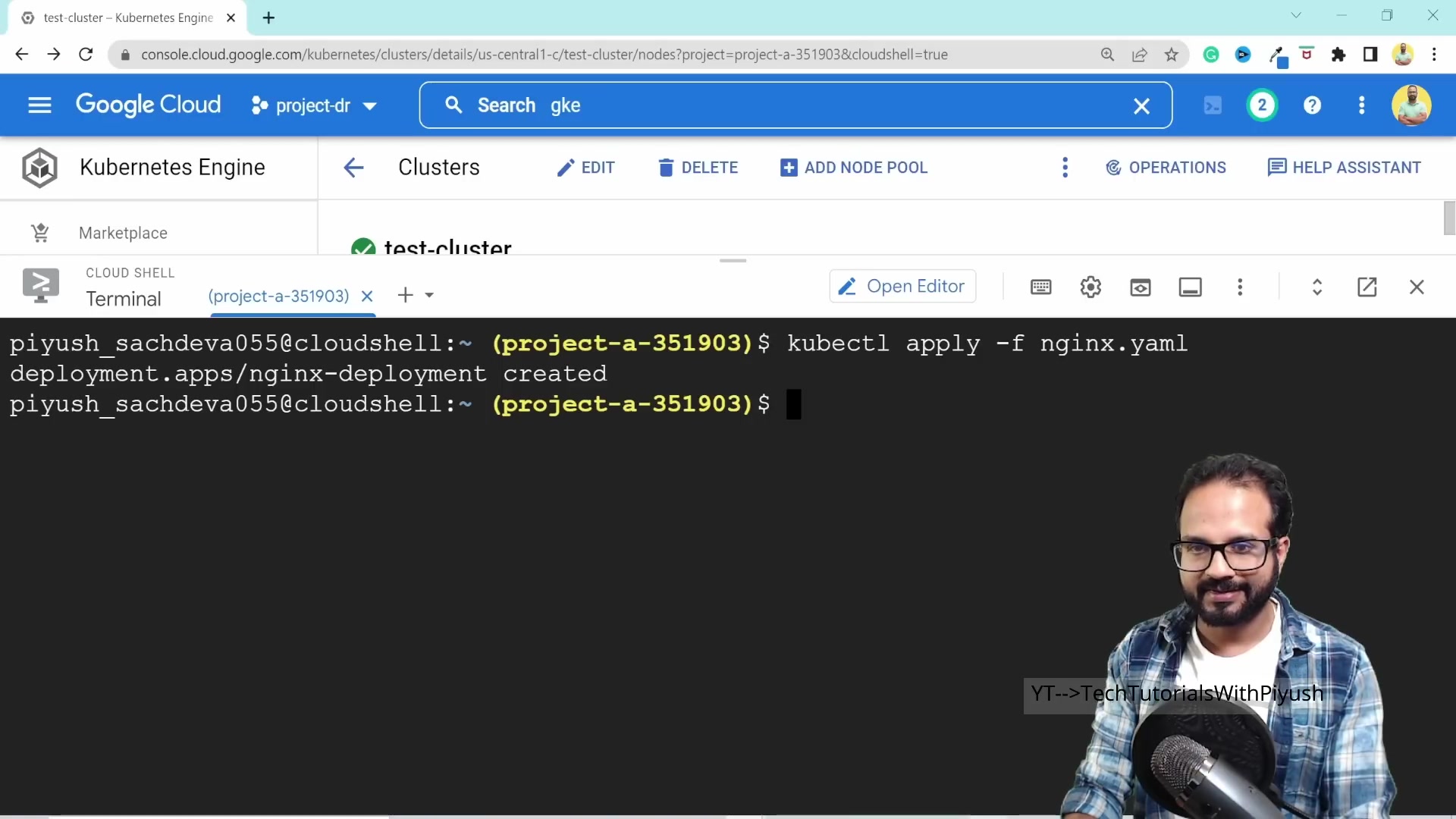Toggle browser side panel icon

(x=1370, y=55)
